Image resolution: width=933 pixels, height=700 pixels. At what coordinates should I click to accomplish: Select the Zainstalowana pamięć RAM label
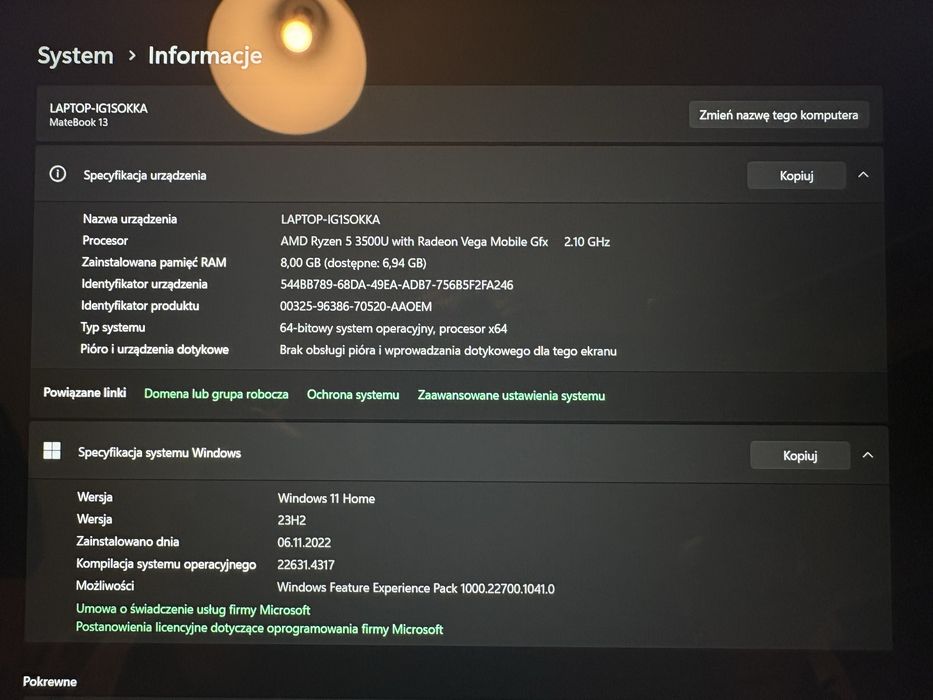coord(154,262)
